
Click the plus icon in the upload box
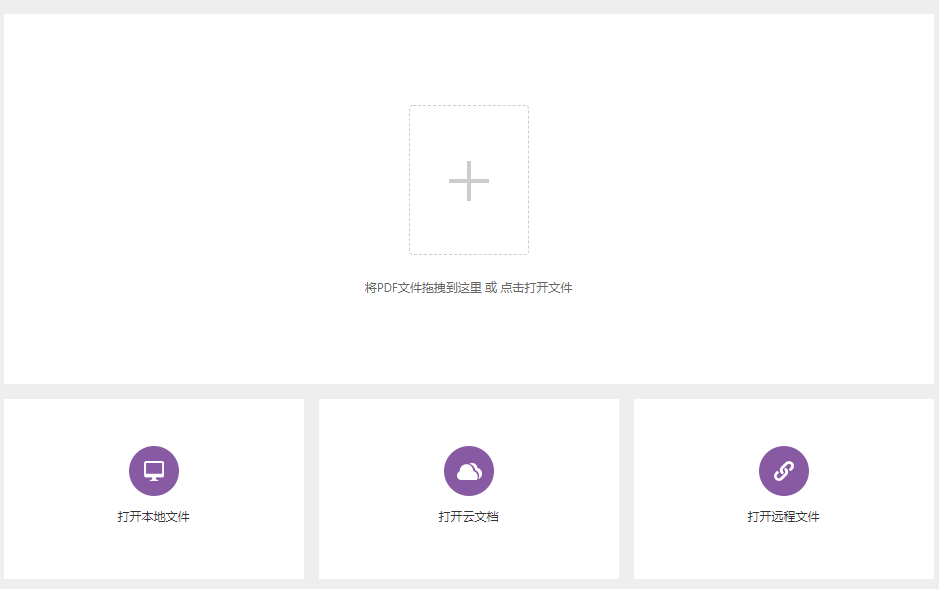[x=468, y=181]
